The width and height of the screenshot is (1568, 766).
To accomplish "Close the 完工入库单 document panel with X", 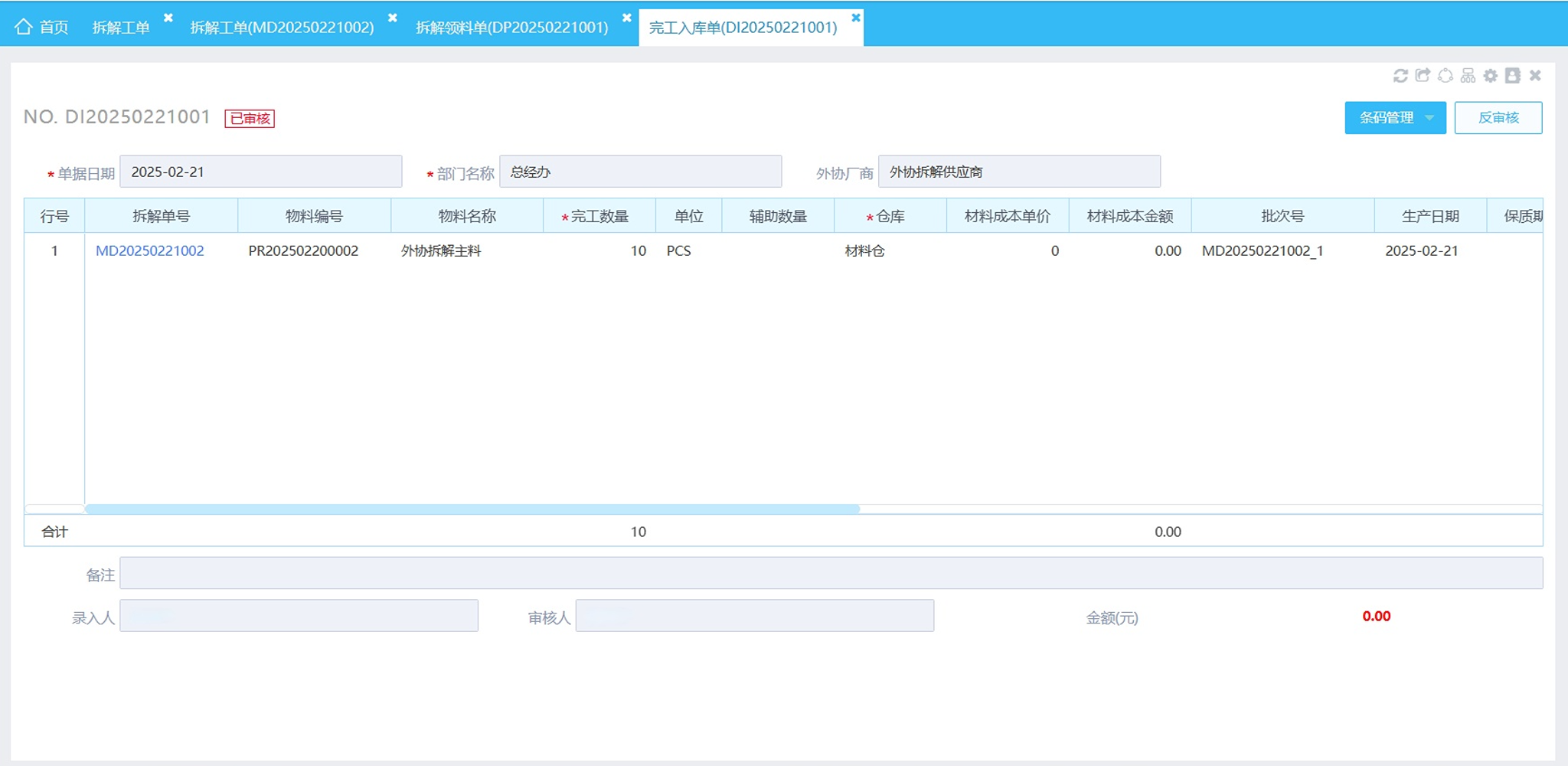I will point(1535,75).
